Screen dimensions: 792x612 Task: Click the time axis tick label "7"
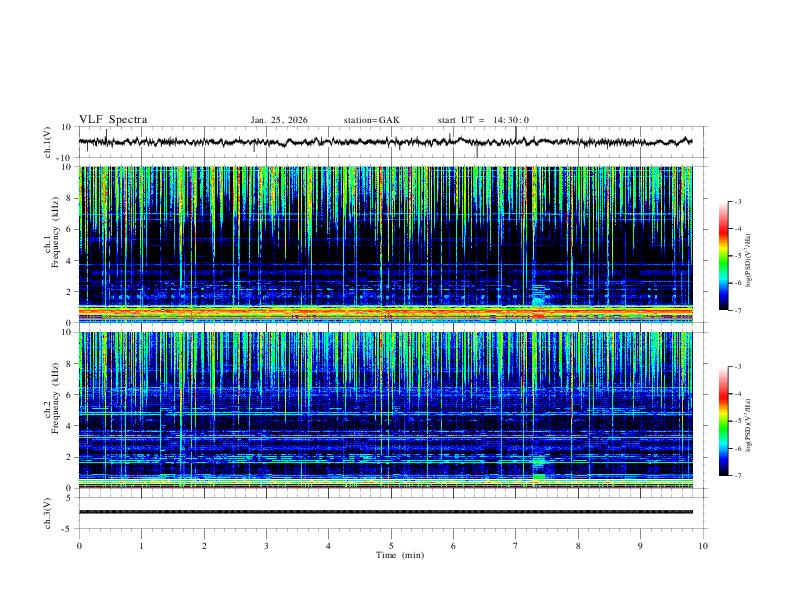coord(516,546)
